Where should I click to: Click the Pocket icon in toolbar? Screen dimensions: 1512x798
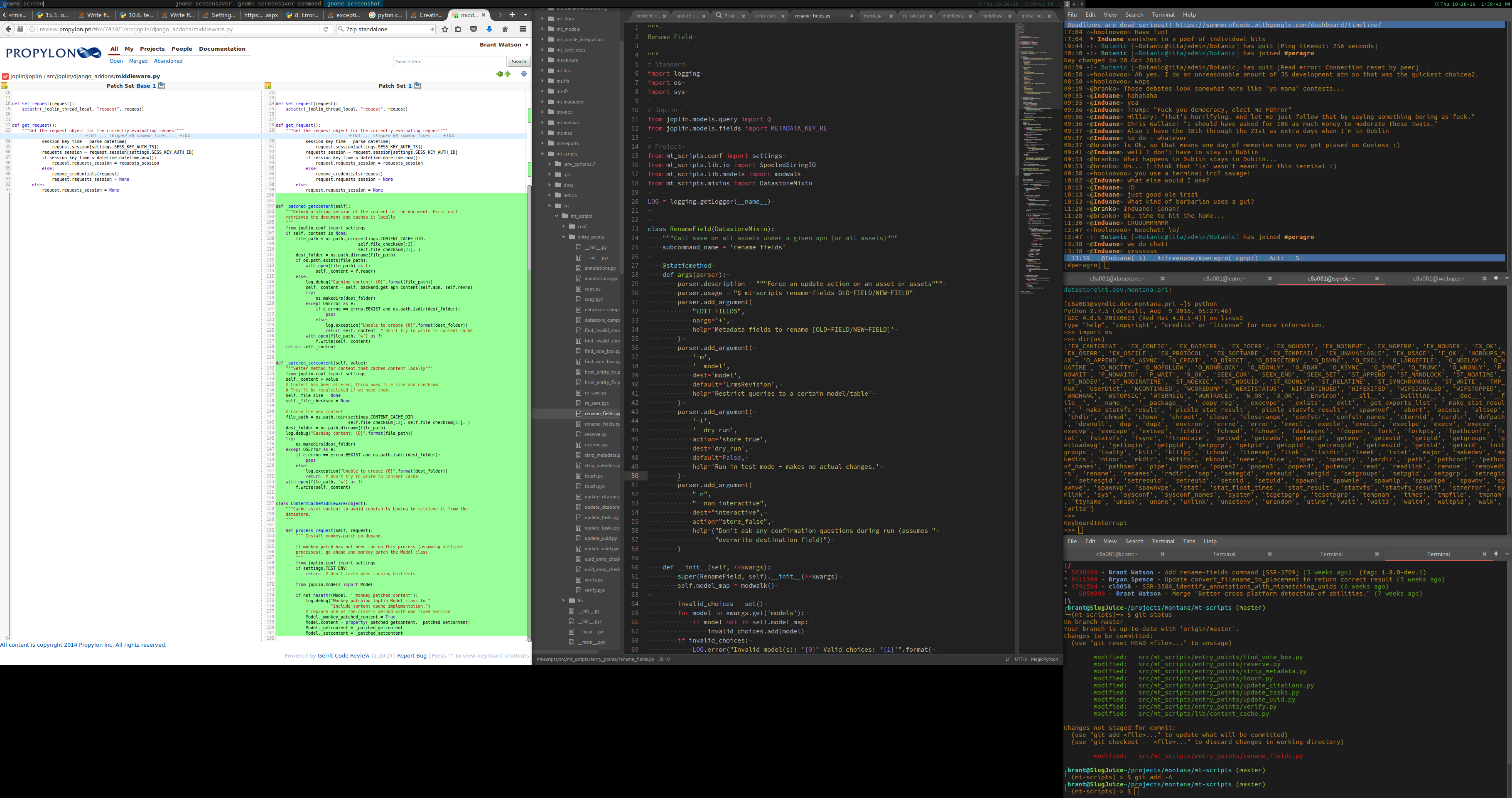[474, 29]
